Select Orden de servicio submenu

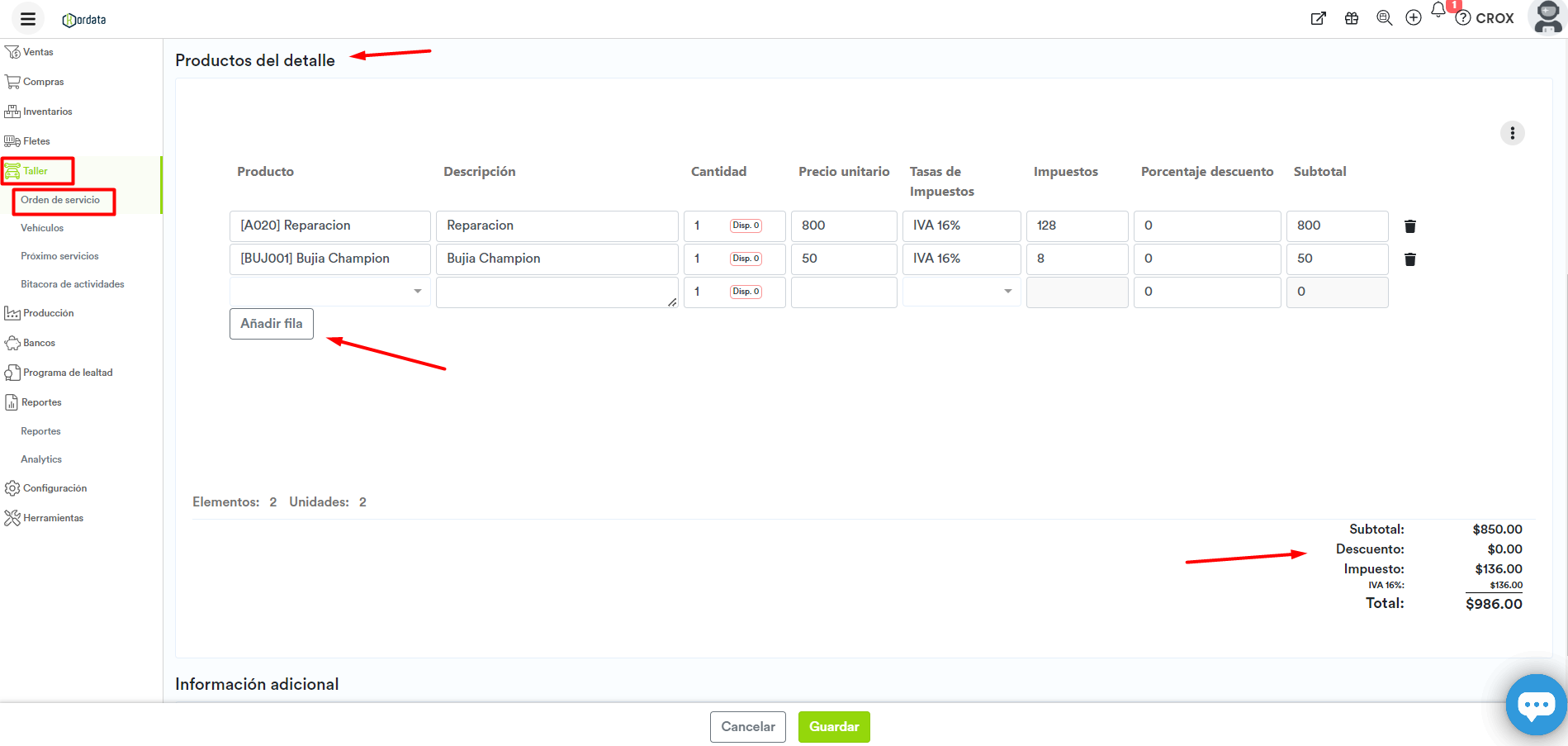pyautogui.click(x=60, y=200)
